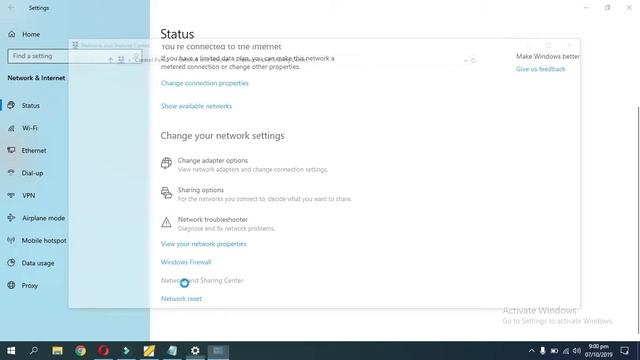640x360 pixels.
Task: Run the Network troubleshooter
Action: (213, 220)
